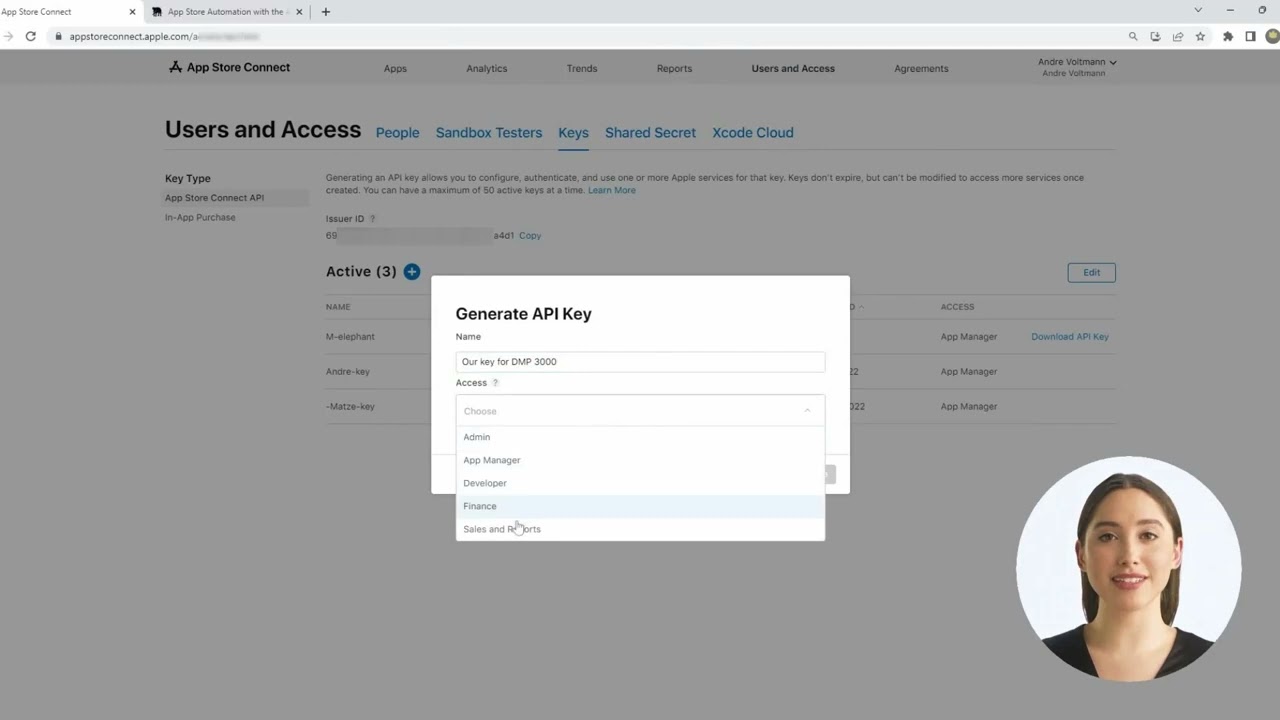Viewport: 1280px width, 720px height.
Task: Click the Access help question mark icon
Action: pyautogui.click(x=495, y=383)
